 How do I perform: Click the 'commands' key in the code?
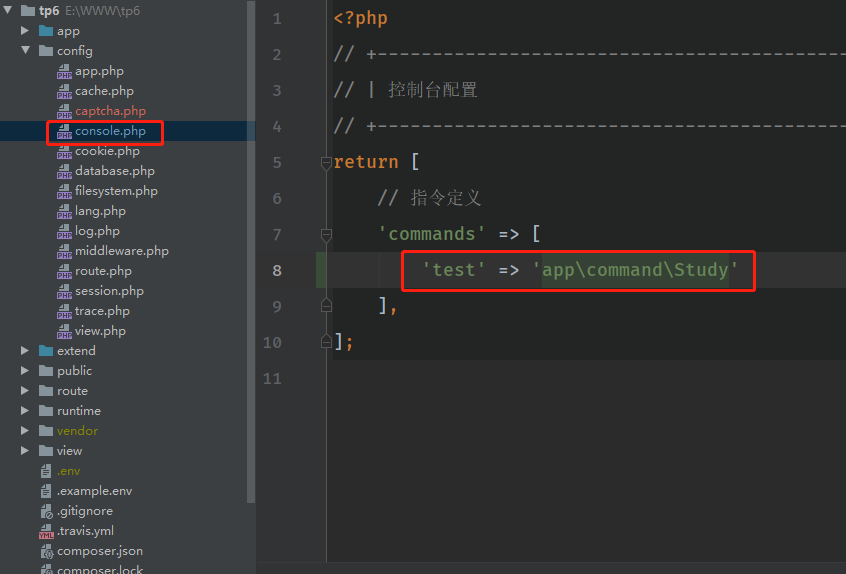[x=432, y=234]
